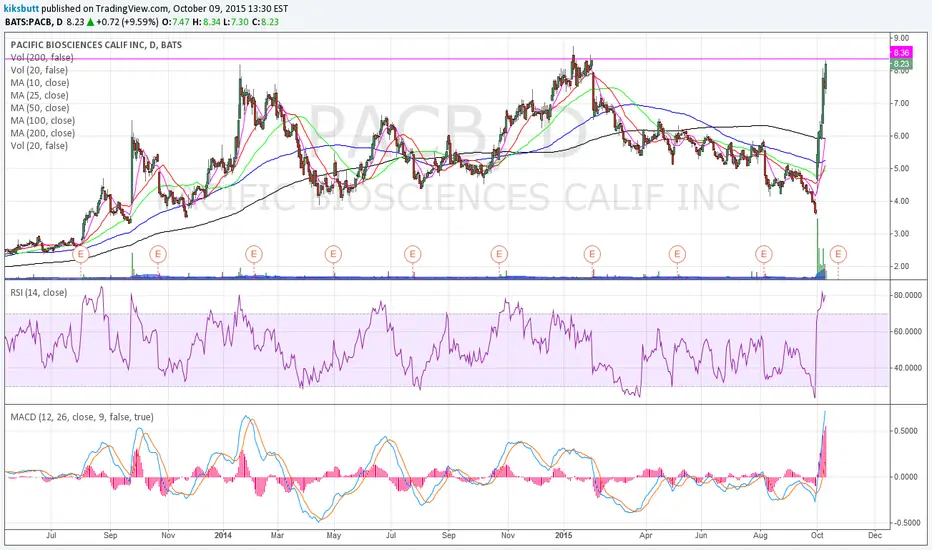Click the Oct label on the time axis

tap(817, 535)
